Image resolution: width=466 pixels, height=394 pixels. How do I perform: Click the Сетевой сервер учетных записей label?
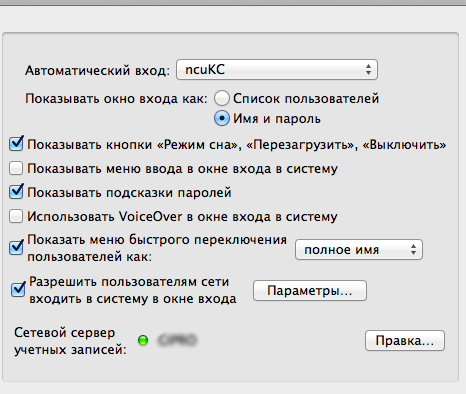tap(71, 341)
